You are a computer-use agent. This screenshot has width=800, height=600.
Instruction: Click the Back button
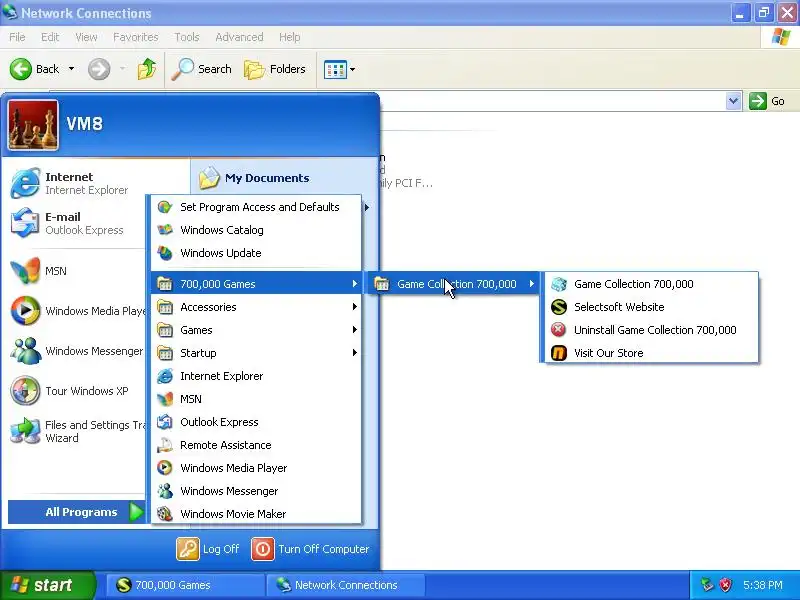click(35, 69)
